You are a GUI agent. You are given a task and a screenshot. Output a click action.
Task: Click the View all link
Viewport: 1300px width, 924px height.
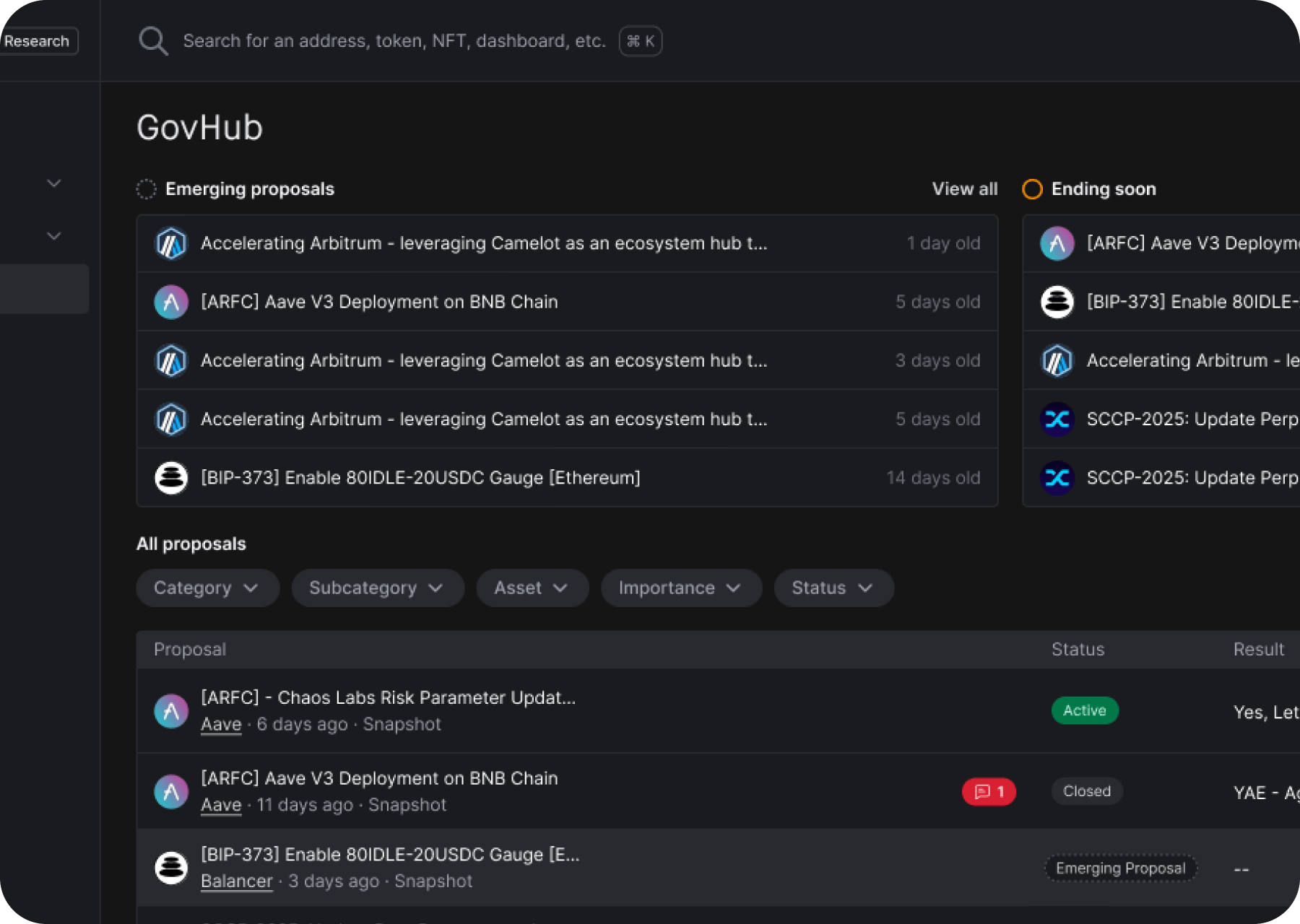964,189
